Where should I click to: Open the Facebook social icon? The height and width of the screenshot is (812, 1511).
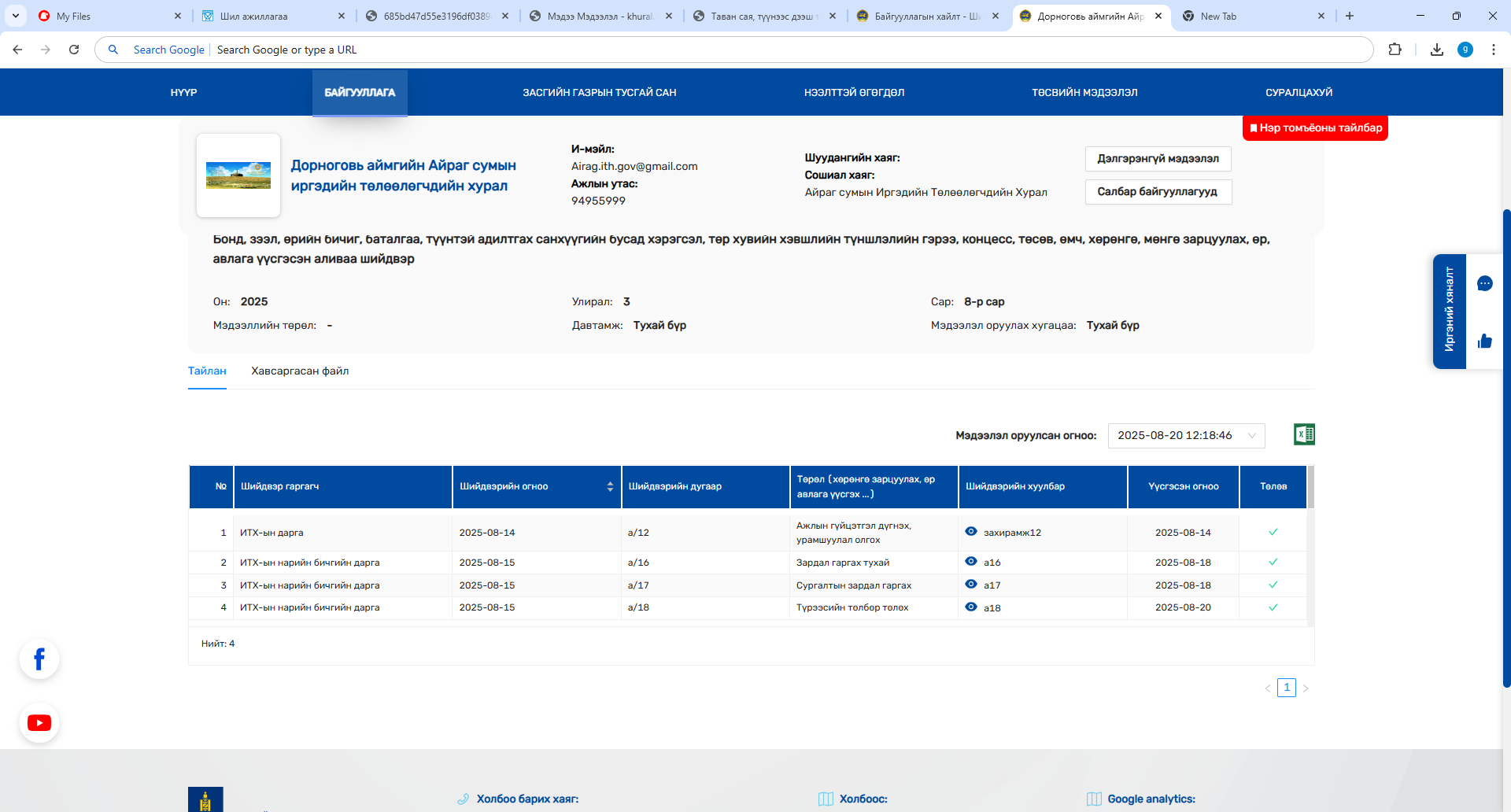[39, 659]
